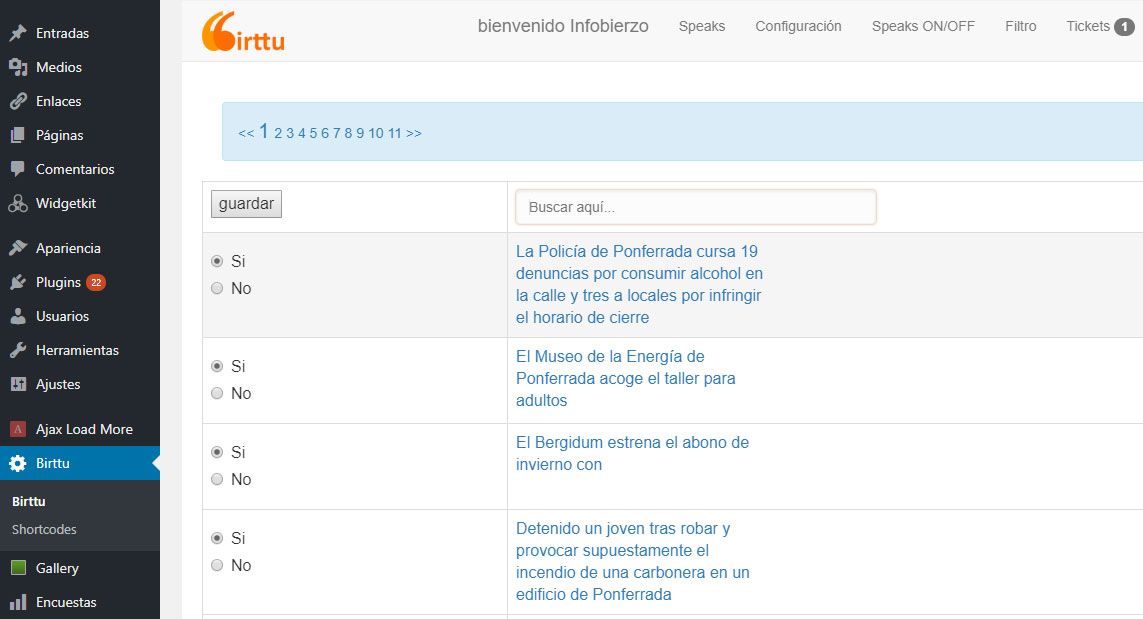
Task: Go to previous pages with << link
Action: pyautogui.click(x=246, y=133)
